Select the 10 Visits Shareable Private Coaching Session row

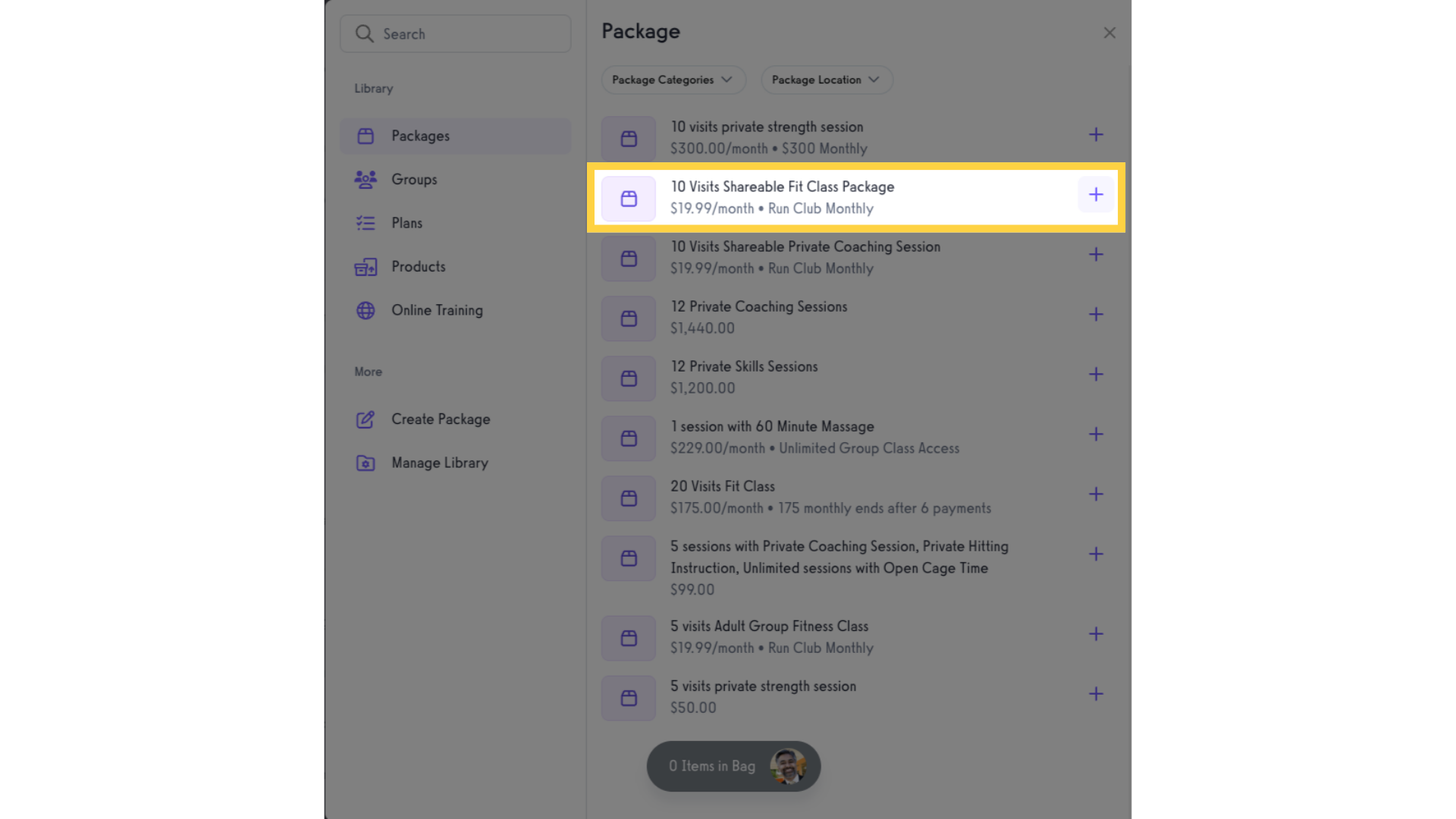pos(855,258)
